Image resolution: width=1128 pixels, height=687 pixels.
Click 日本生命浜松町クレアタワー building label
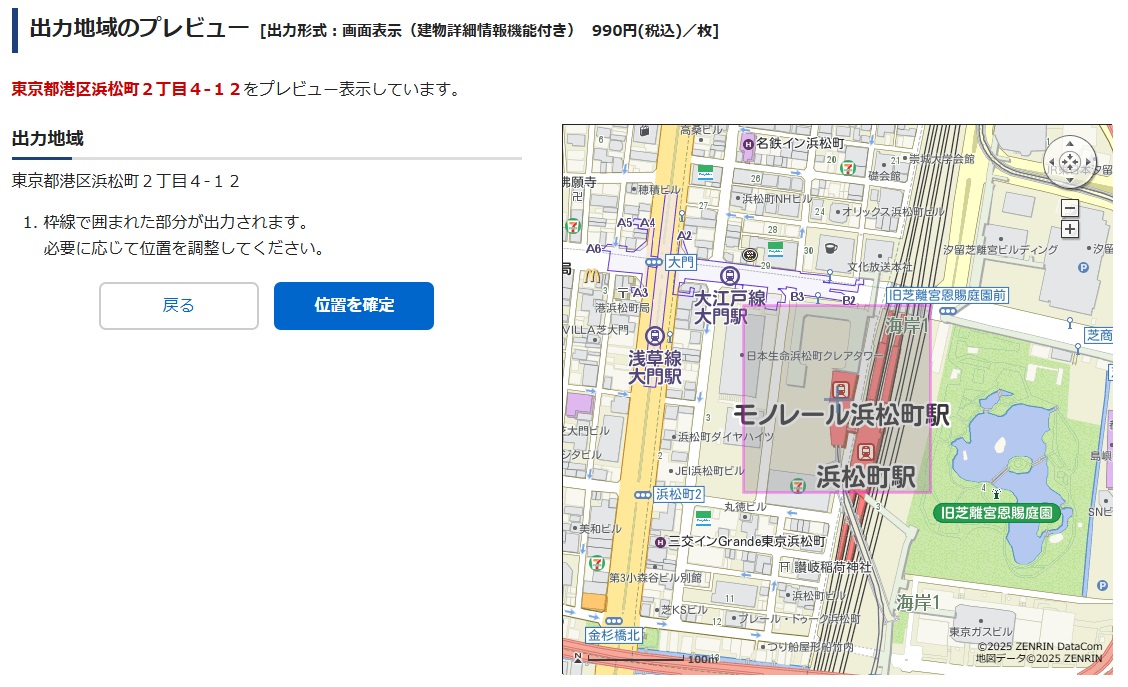(x=814, y=355)
